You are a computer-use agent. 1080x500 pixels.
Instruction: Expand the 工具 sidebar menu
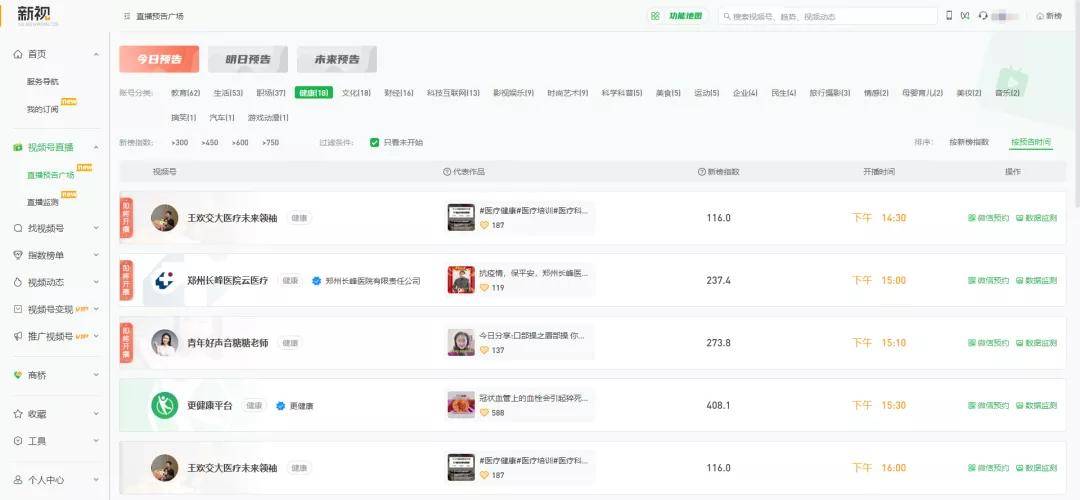click(96, 441)
